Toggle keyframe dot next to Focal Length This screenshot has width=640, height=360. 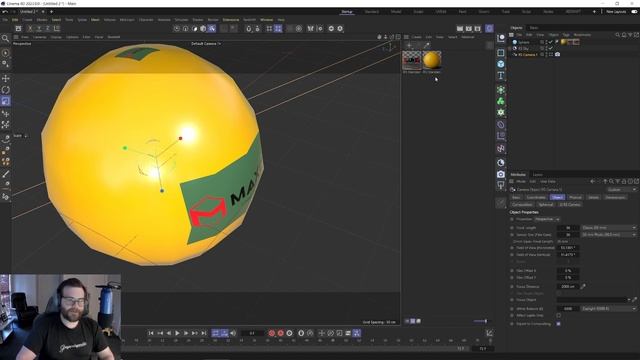[512, 228]
